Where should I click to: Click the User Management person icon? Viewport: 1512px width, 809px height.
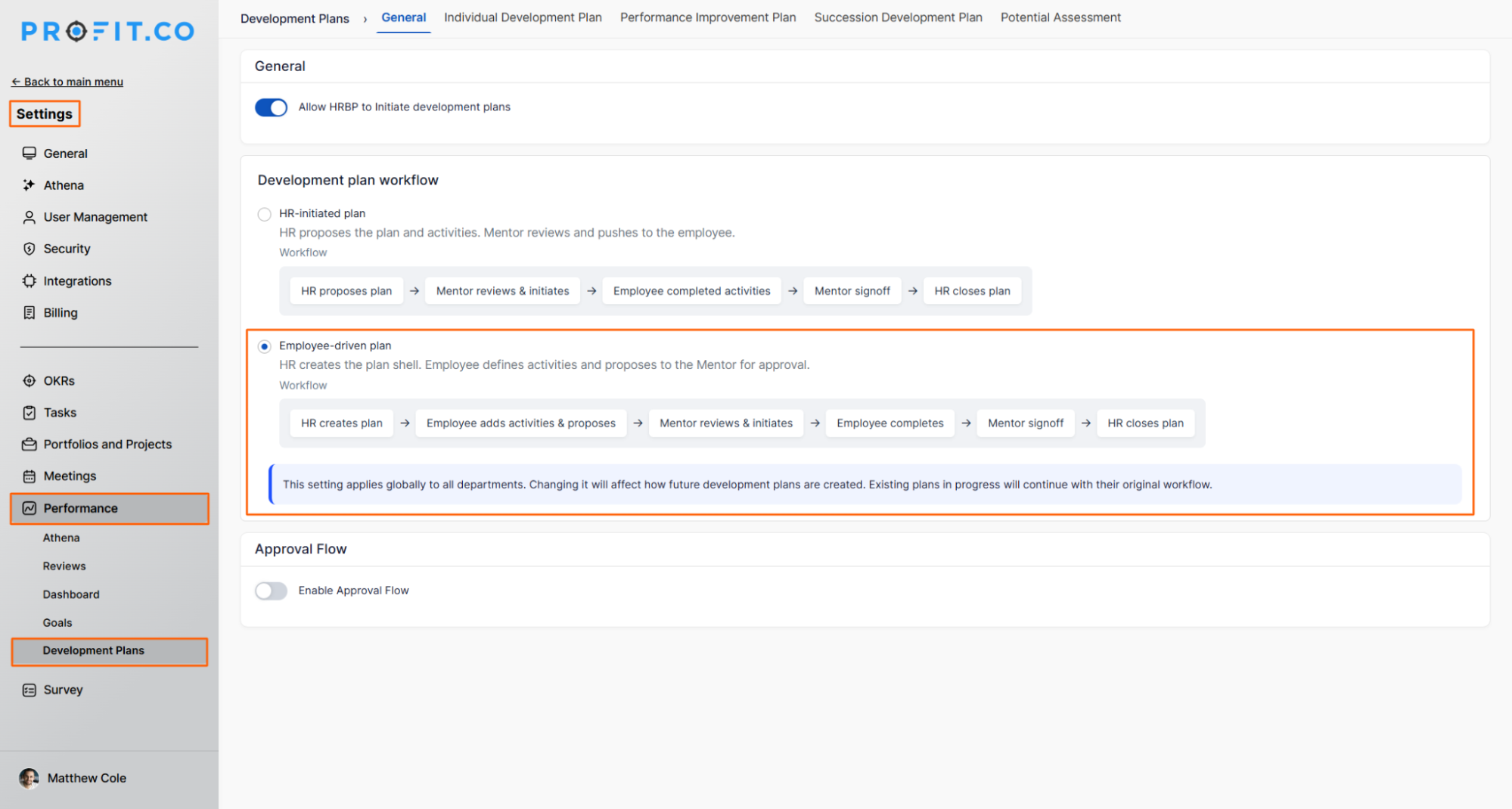point(29,218)
